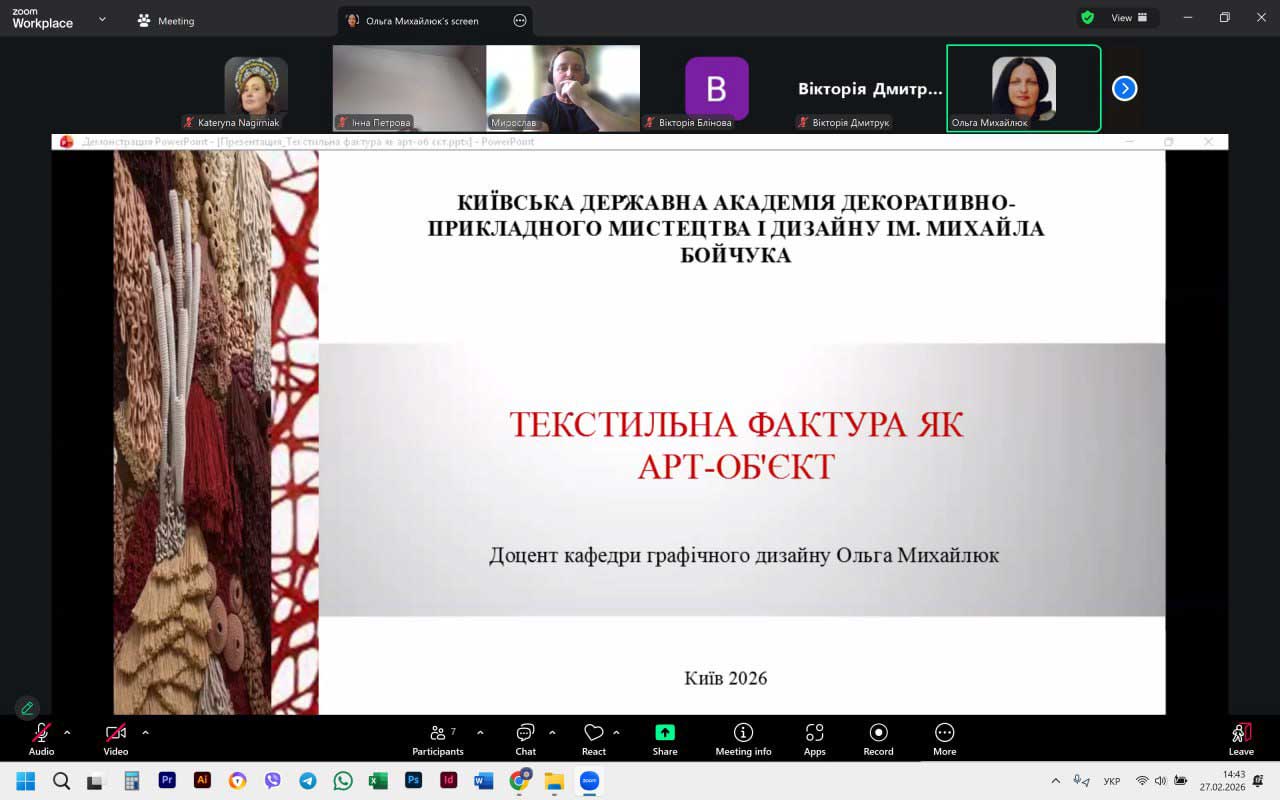Expand the audio options chevron
Screen dimensions: 1280x800
pos(67,733)
